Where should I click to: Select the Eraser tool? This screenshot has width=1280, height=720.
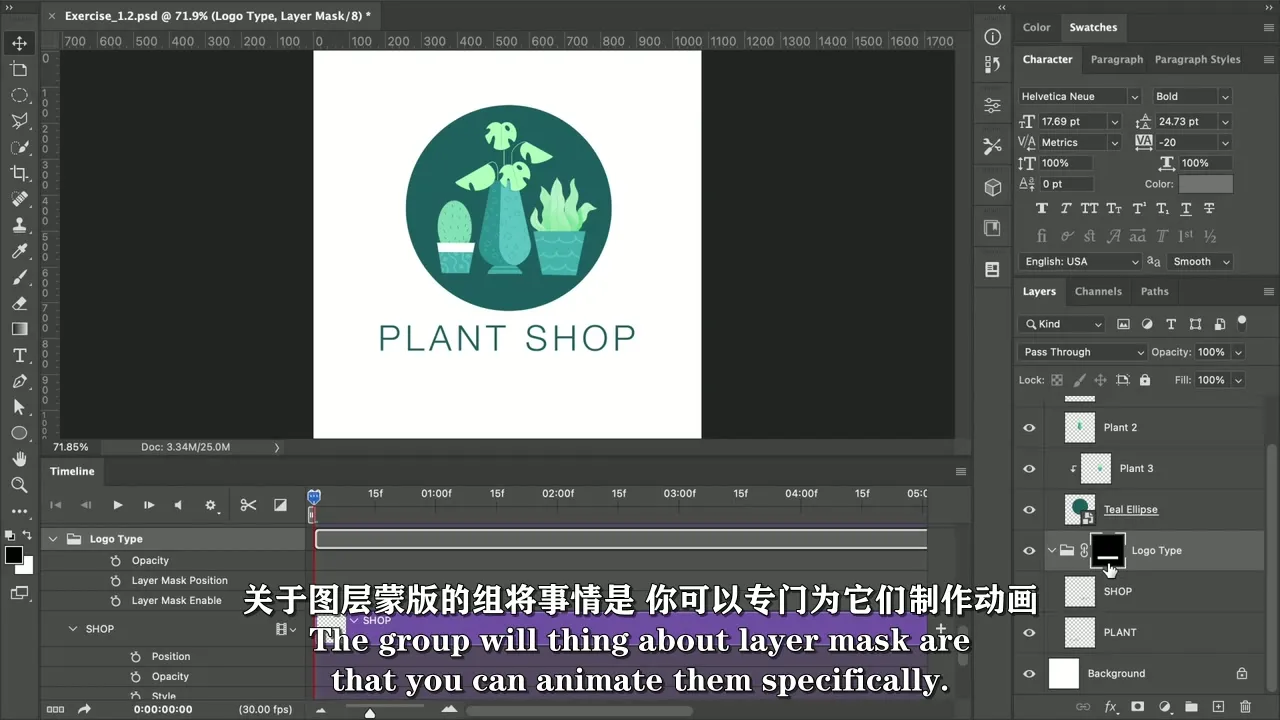point(19,303)
